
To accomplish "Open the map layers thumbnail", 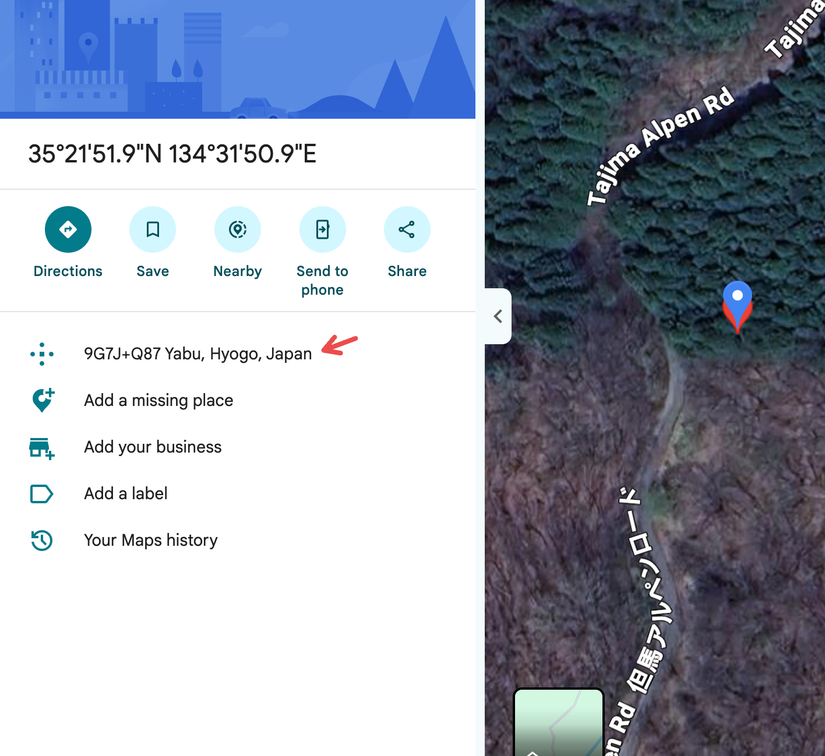I will click(x=559, y=722).
